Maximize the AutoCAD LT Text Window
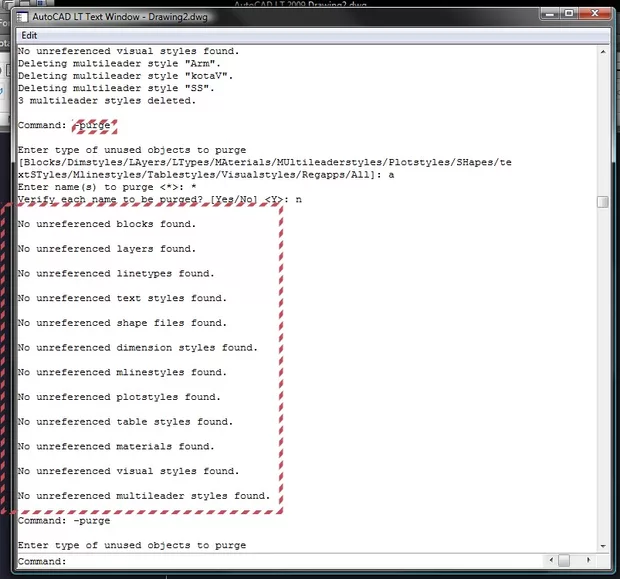This screenshot has width=620, height=579. coord(569,14)
